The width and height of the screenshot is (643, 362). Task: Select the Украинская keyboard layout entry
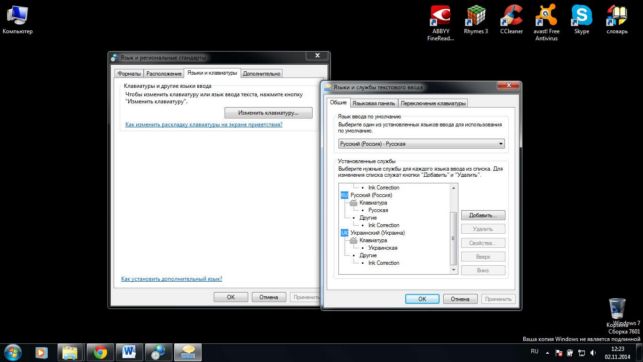coord(383,248)
